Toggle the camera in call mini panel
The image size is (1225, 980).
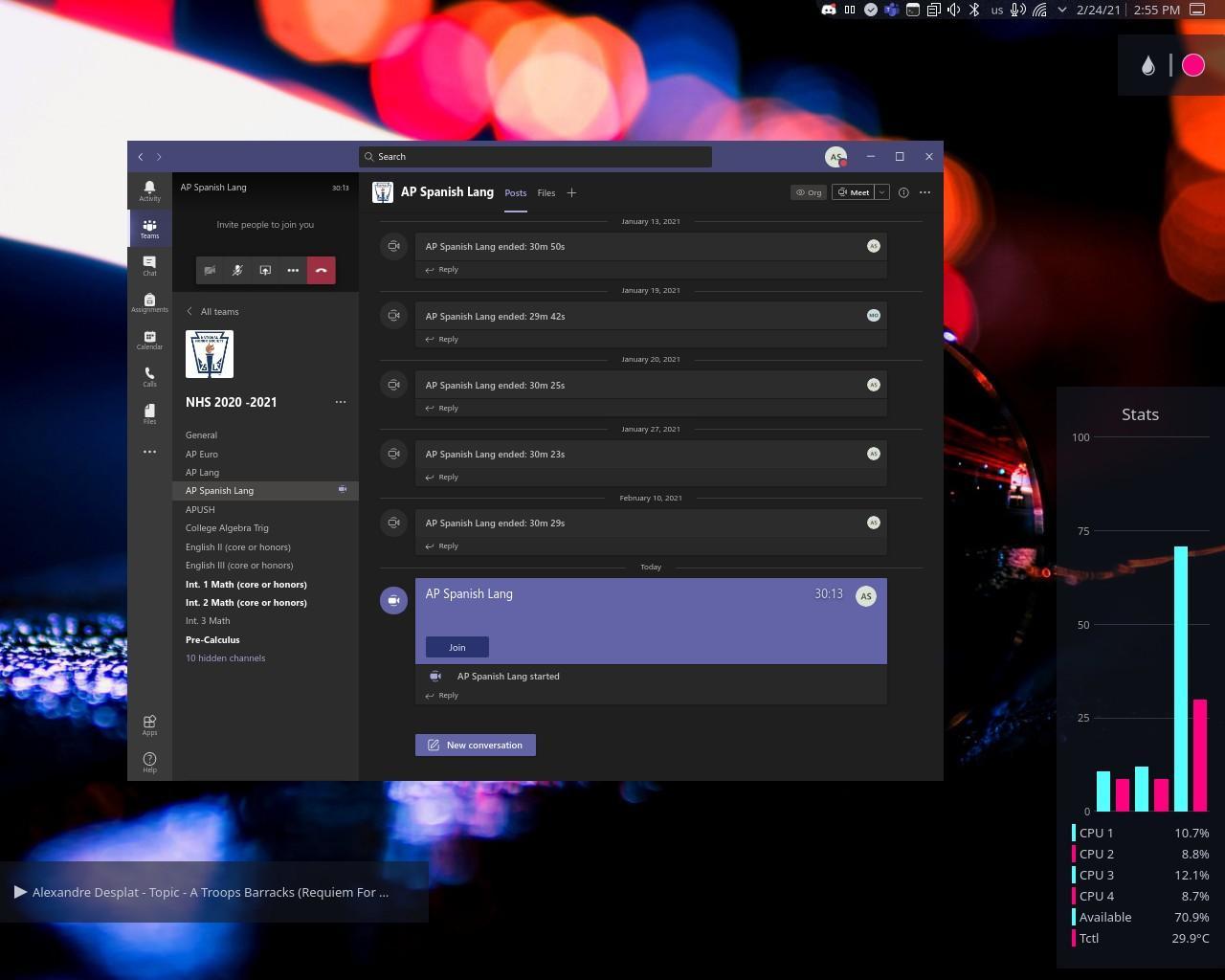210,270
